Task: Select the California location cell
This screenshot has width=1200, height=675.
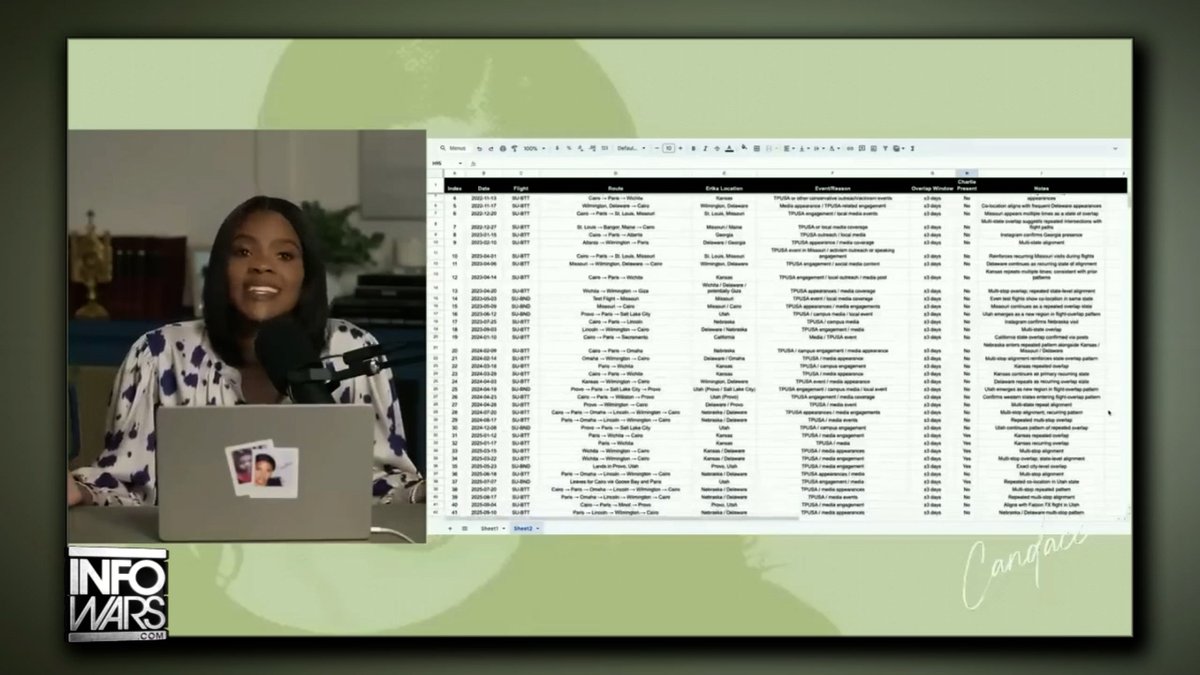Action: click(x=724, y=337)
